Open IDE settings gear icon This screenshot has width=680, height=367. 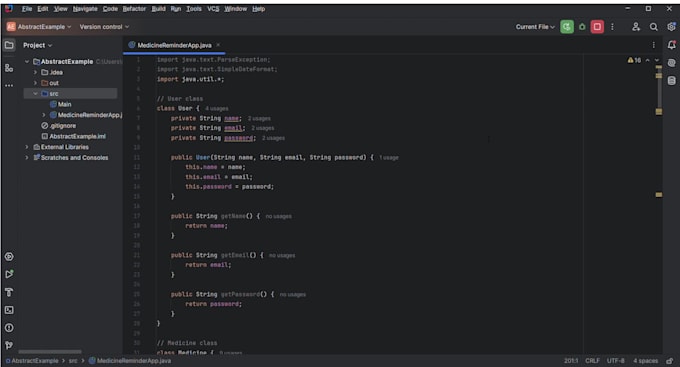[671, 27]
